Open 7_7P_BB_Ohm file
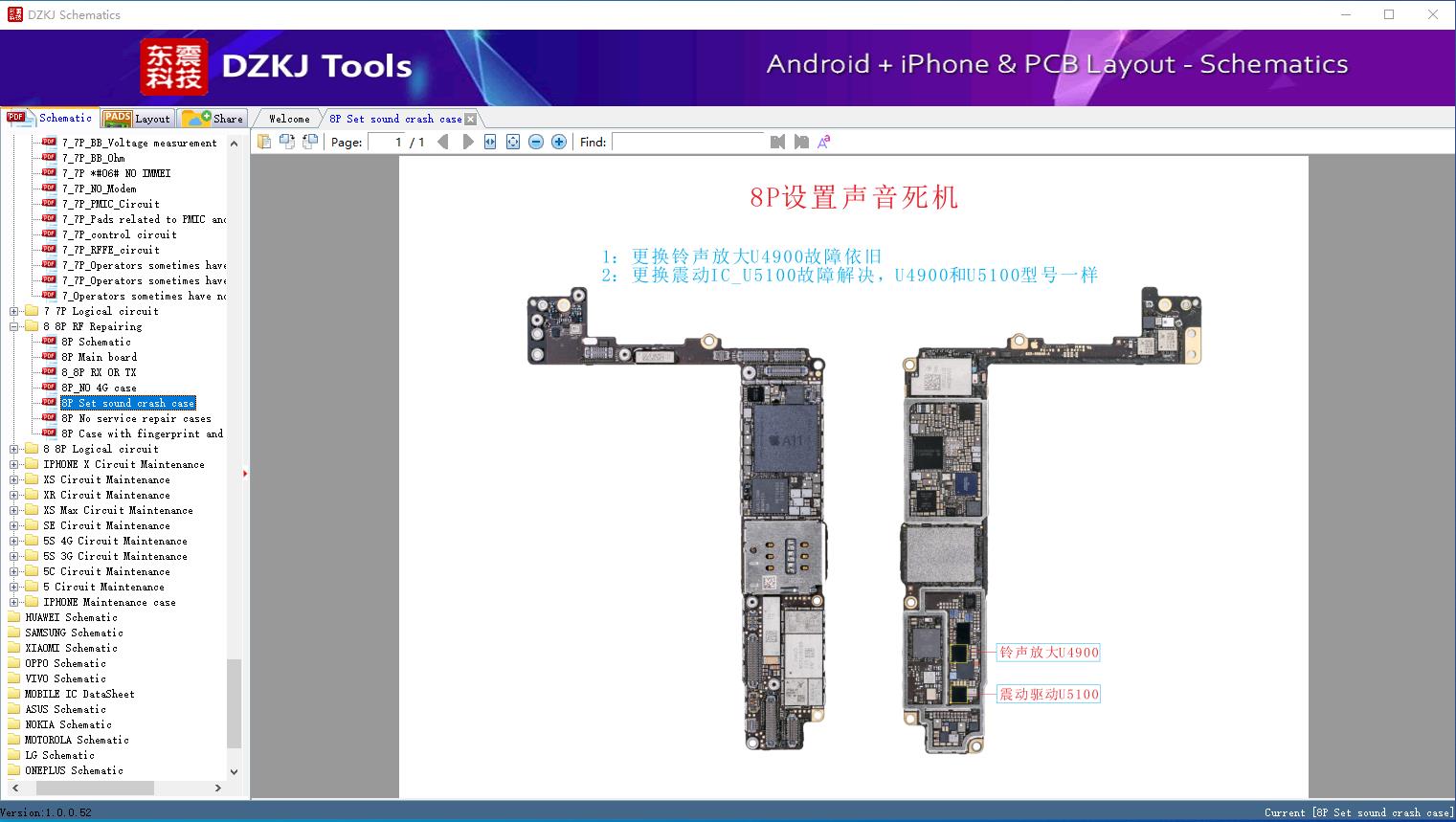The image size is (1456, 822). [x=94, y=158]
